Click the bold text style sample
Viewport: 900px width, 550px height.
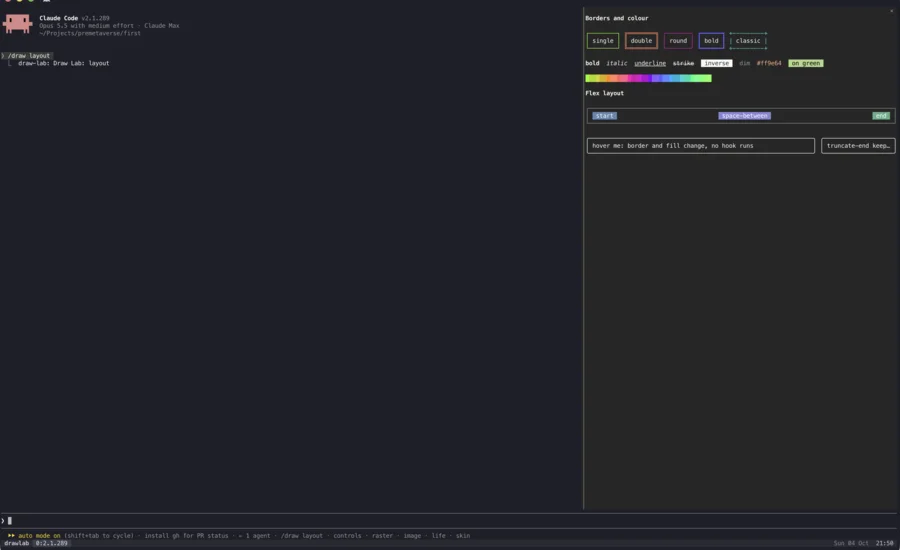pyautogui.click(x=592, y=63)
